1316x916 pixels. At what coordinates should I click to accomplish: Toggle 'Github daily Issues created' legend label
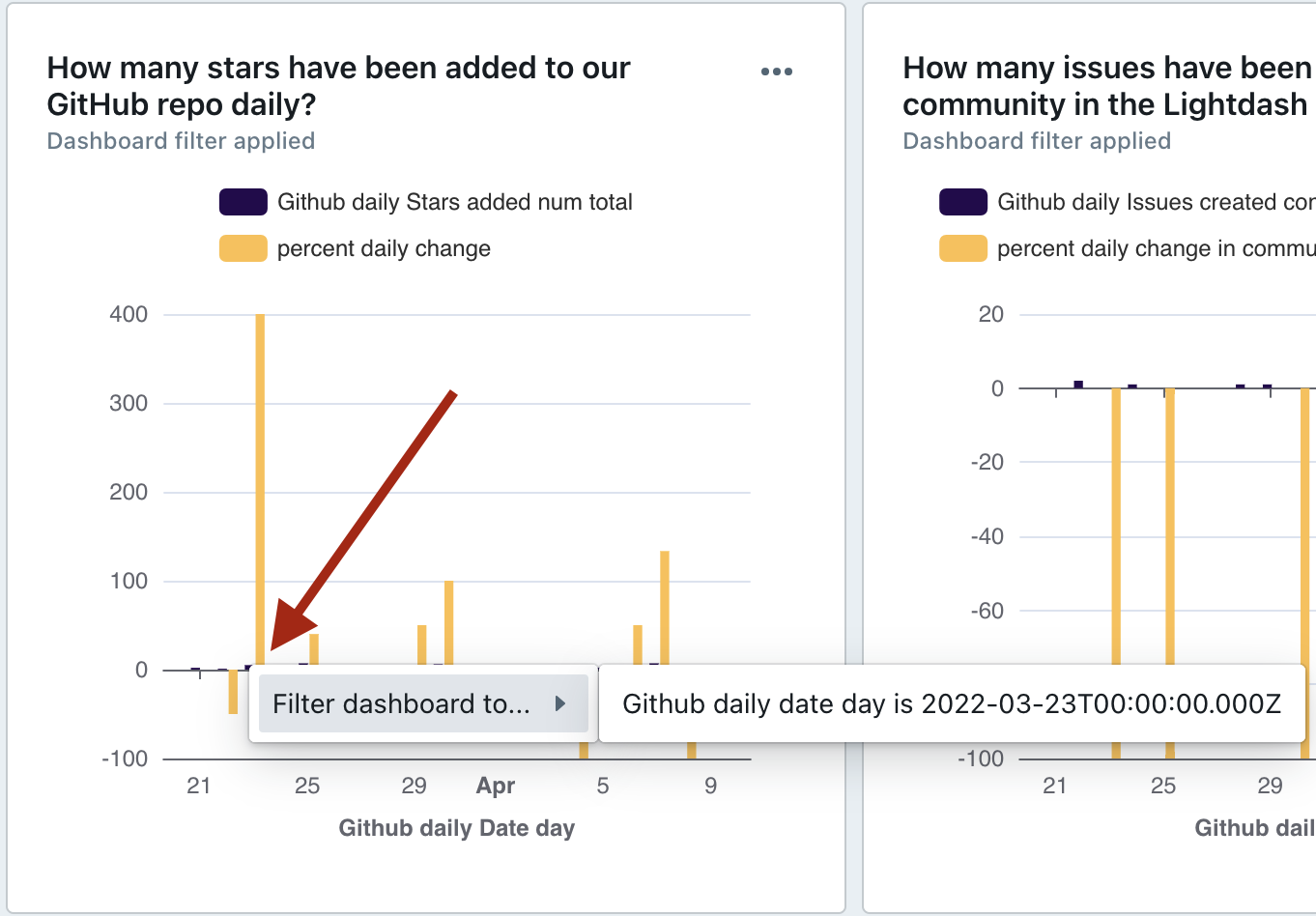tap(1155, 202)
